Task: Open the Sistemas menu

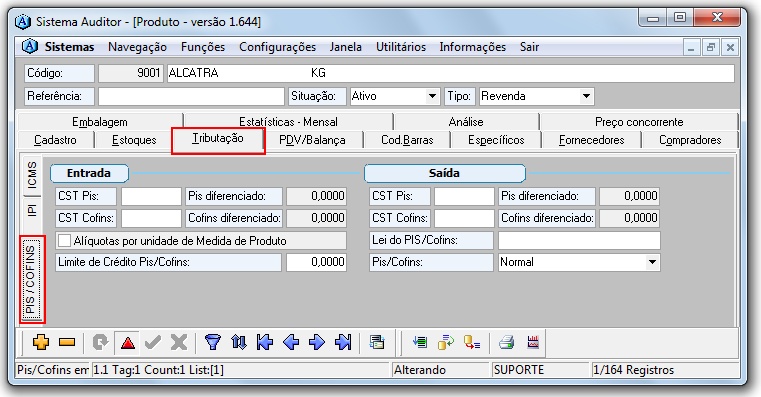Action: pyautogui.click(x=69, y=47)
